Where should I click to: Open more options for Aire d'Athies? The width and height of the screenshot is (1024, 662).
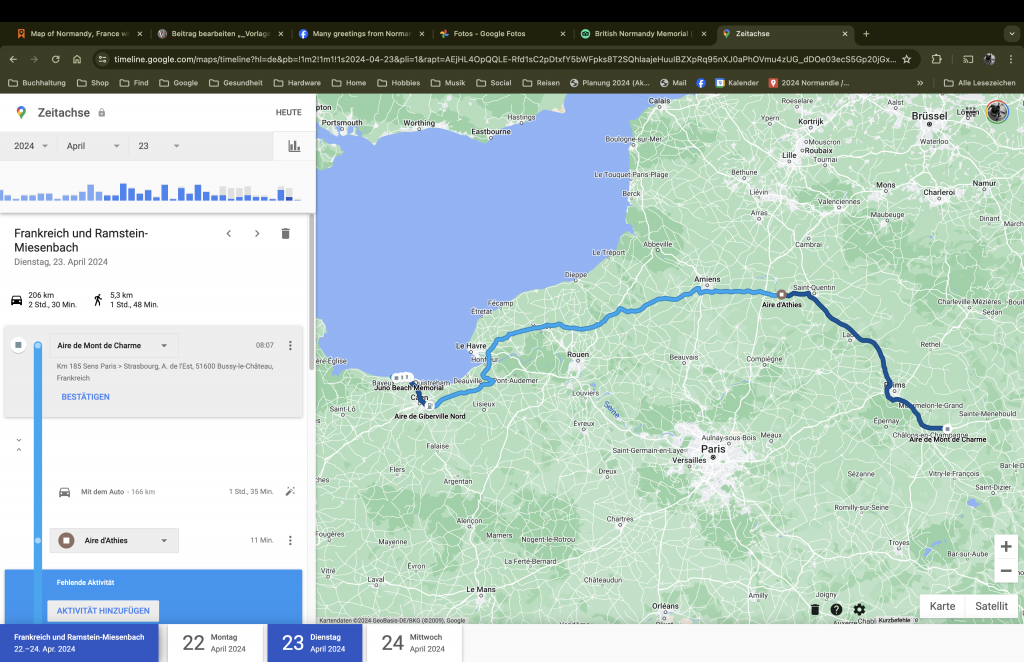click(x=291, y=541)
